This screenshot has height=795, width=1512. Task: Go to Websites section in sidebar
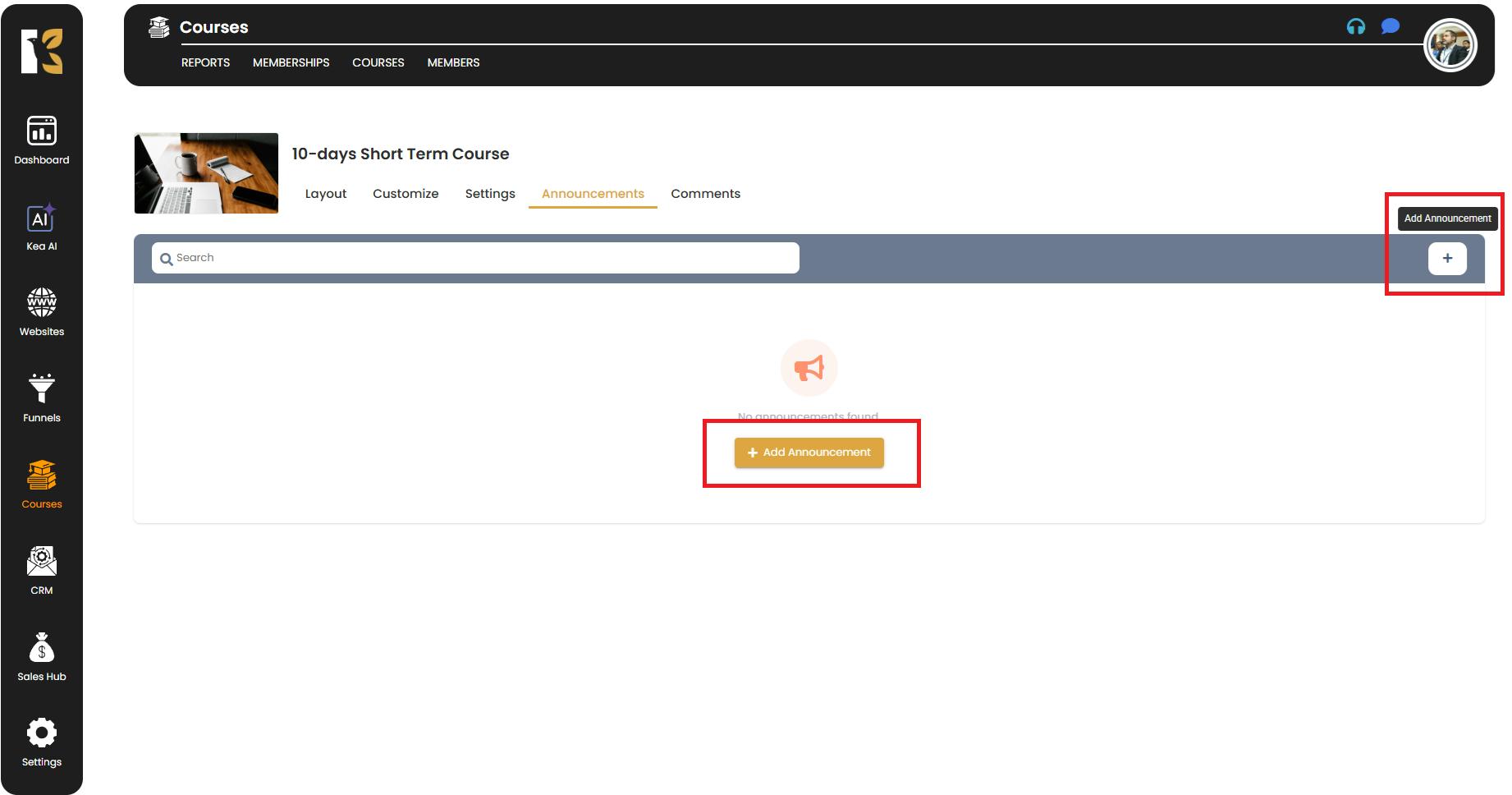[42, 312]
